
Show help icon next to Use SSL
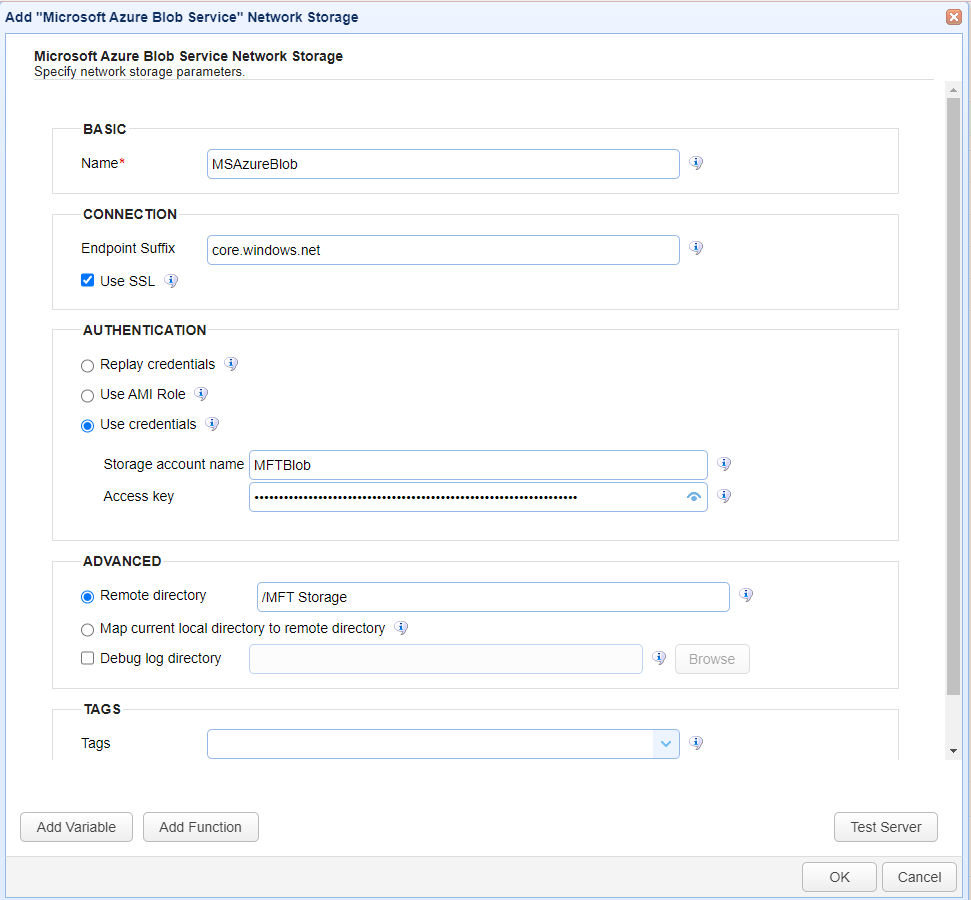171,281
